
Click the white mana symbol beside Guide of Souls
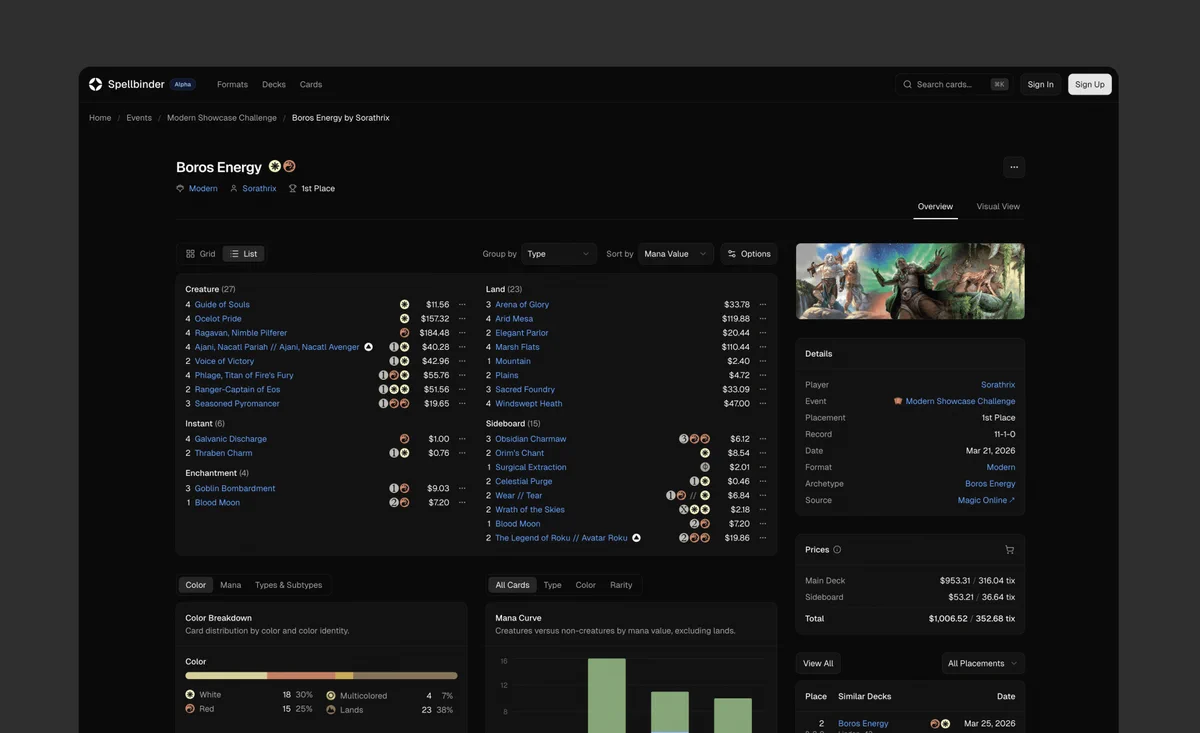coord(404,305)
